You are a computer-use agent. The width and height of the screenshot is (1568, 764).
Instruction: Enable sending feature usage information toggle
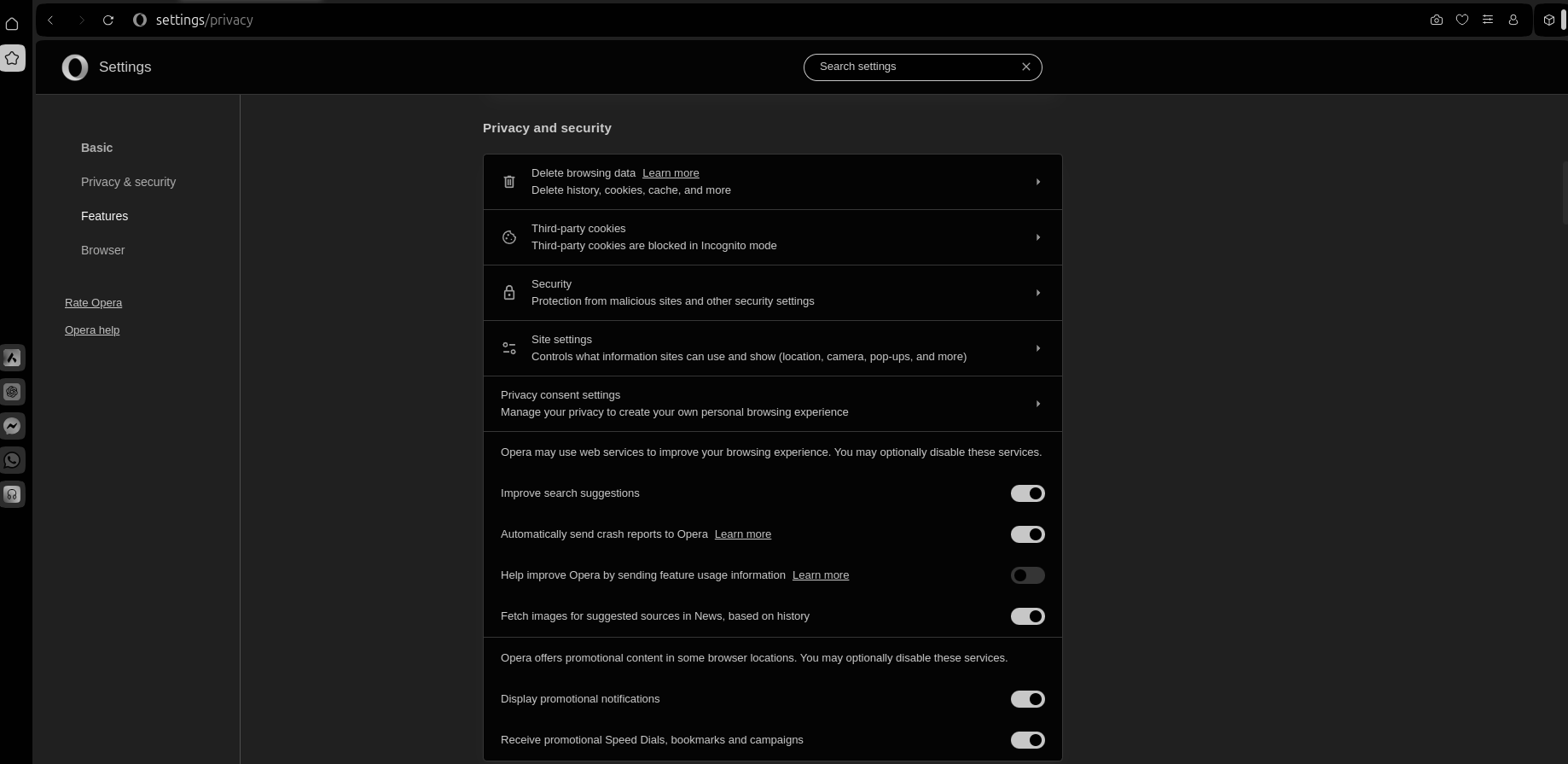(x=1028, y=575)
